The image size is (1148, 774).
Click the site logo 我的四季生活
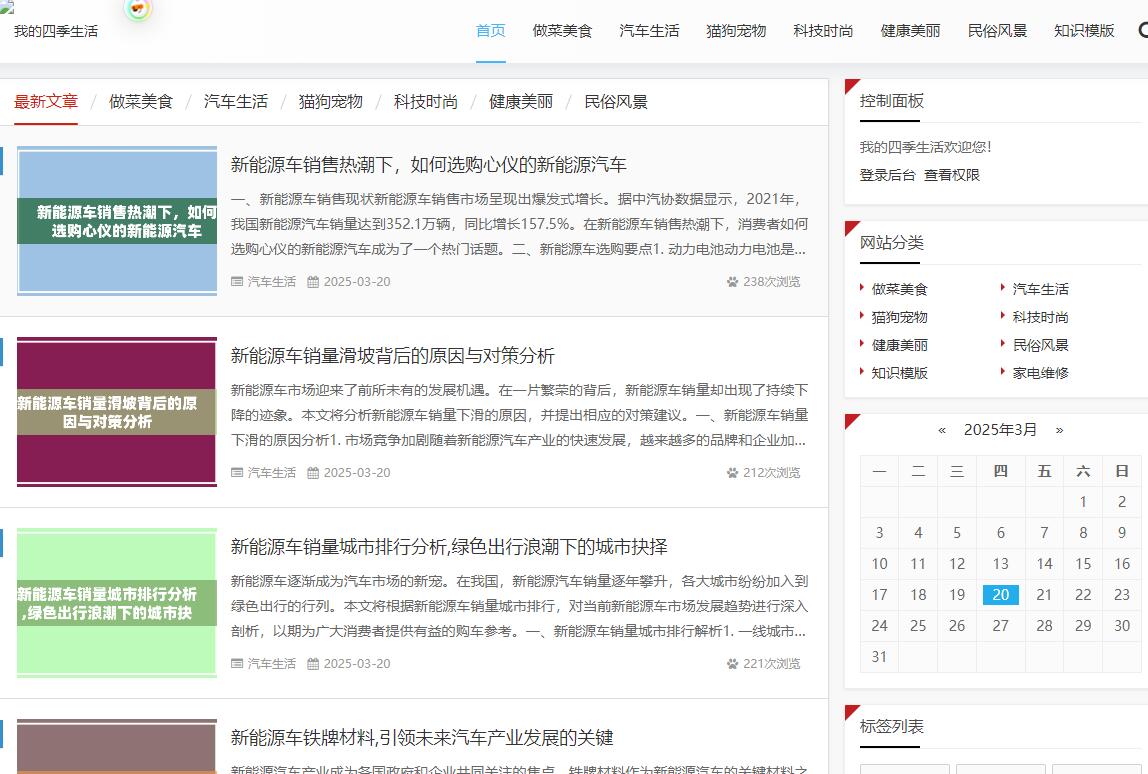[56, 31]
